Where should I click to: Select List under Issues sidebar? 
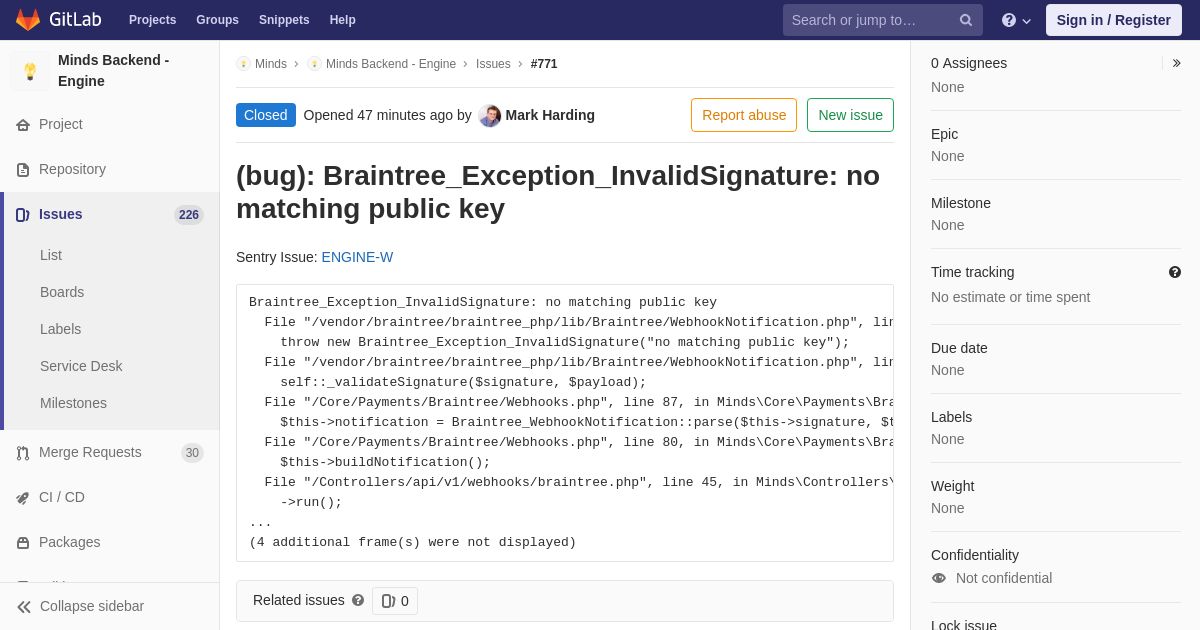pyautogui.click(x=51, y=255)
